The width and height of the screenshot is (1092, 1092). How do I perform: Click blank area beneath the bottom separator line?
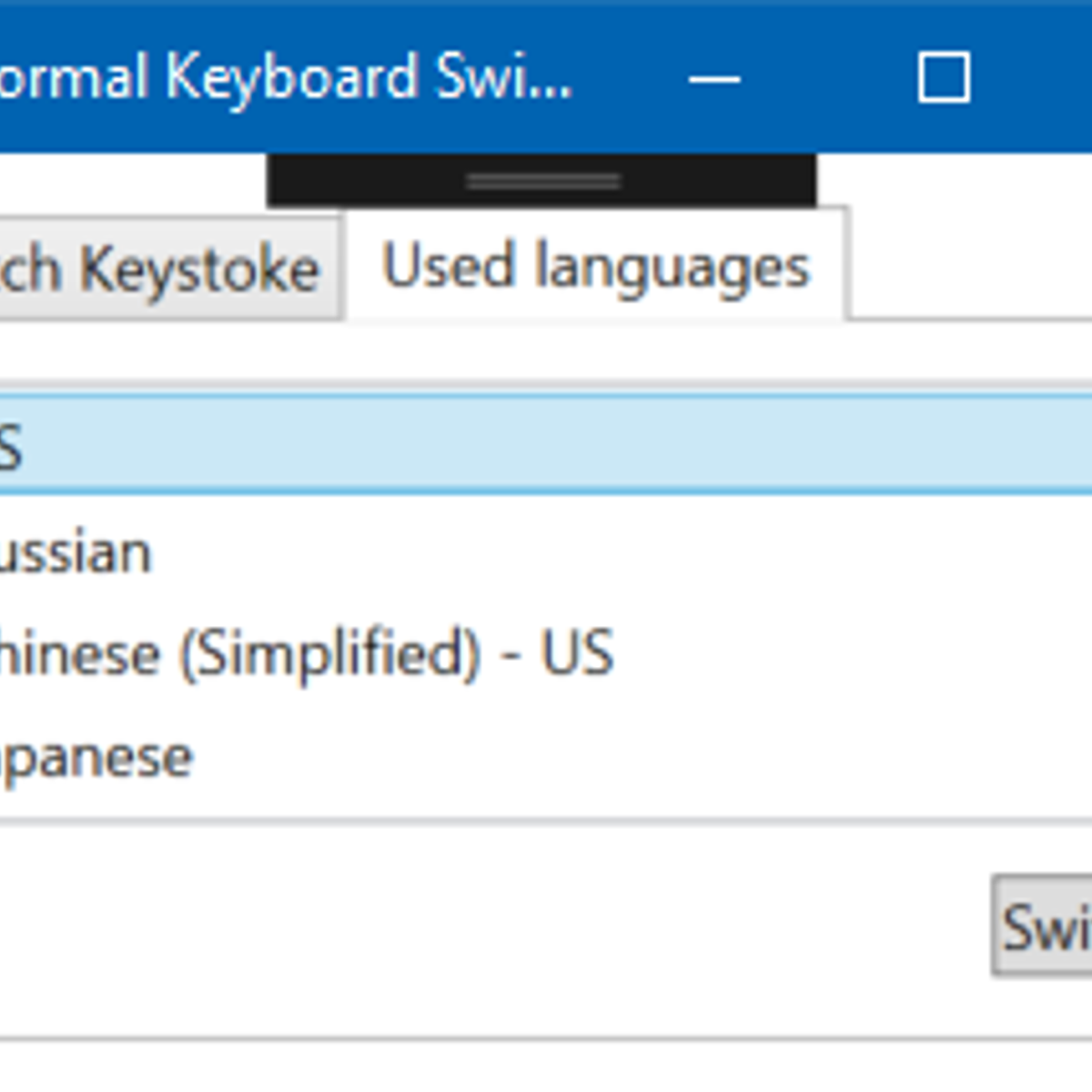tap(546, 1067)
